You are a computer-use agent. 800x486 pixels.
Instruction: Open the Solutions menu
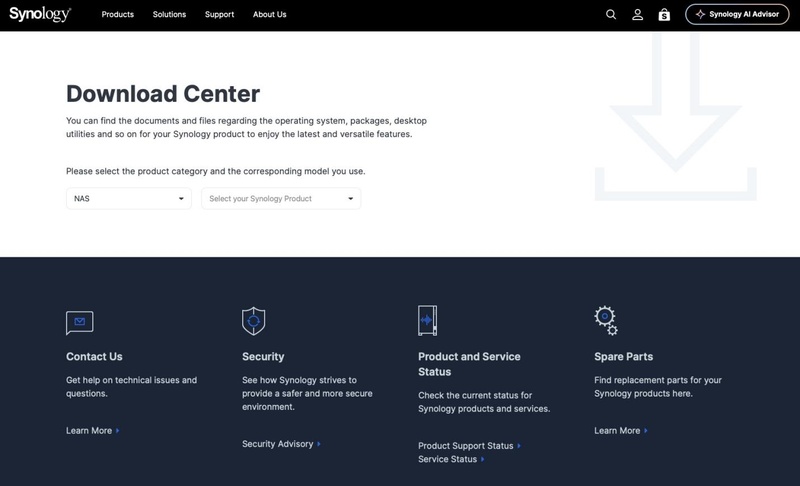coord(169,15)
